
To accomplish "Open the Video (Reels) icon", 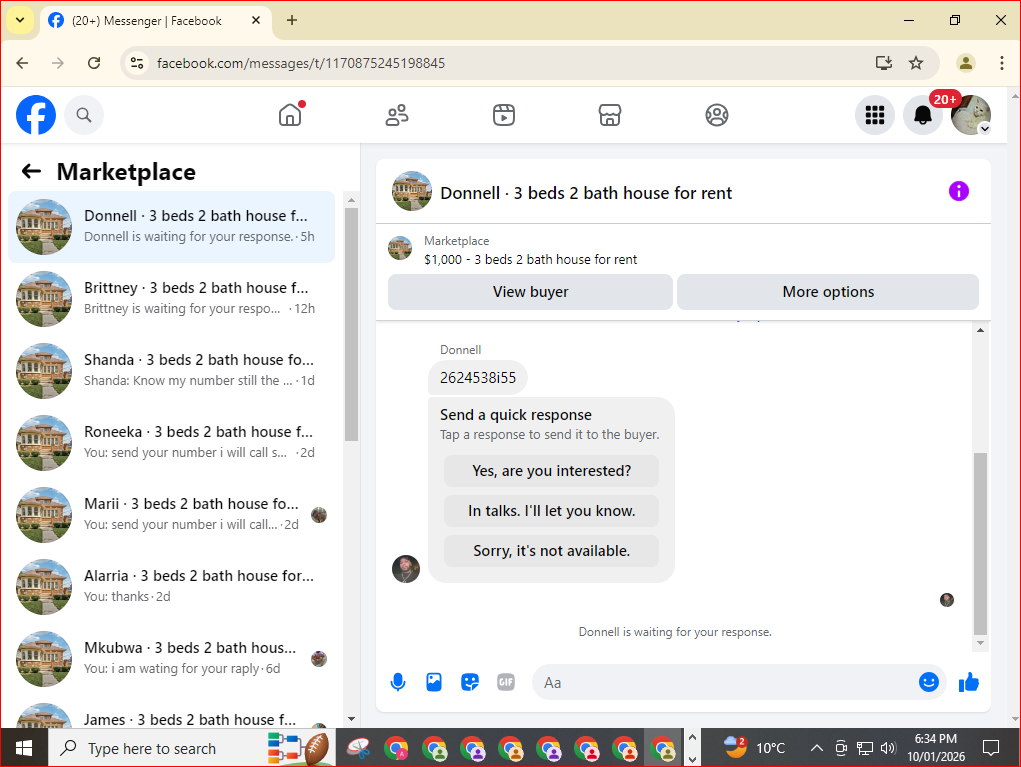I will pos(503,115).
